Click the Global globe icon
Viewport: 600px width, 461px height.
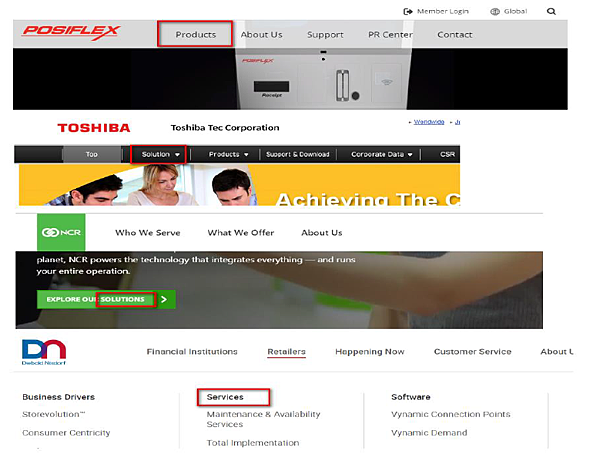click(495, 11)
